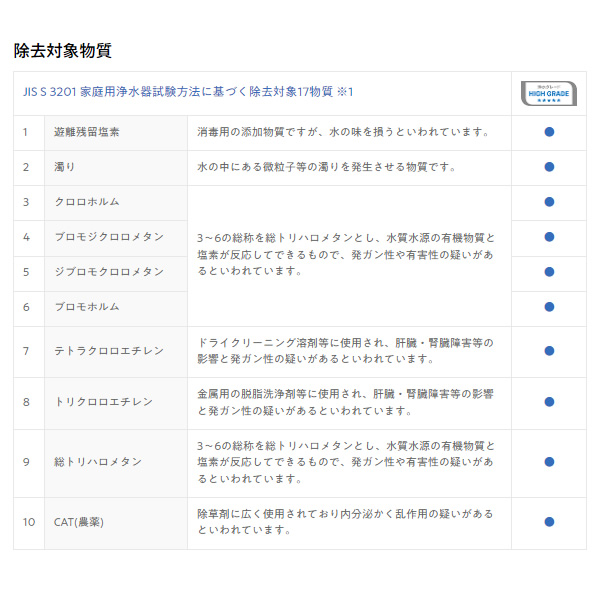This screenshot has width=600, height=600.
Task: Click the blue dot for ブロモホルム
Action: point(549,307)
